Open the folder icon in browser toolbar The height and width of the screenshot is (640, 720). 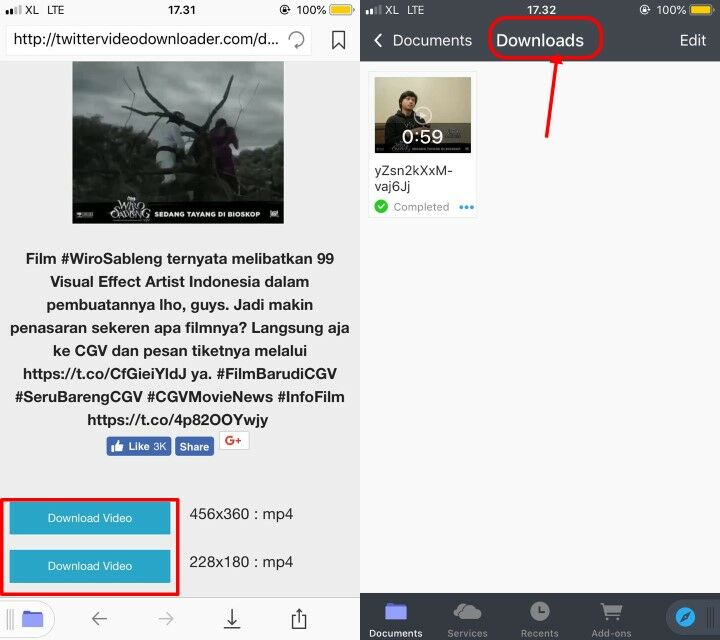click(33, 619)
